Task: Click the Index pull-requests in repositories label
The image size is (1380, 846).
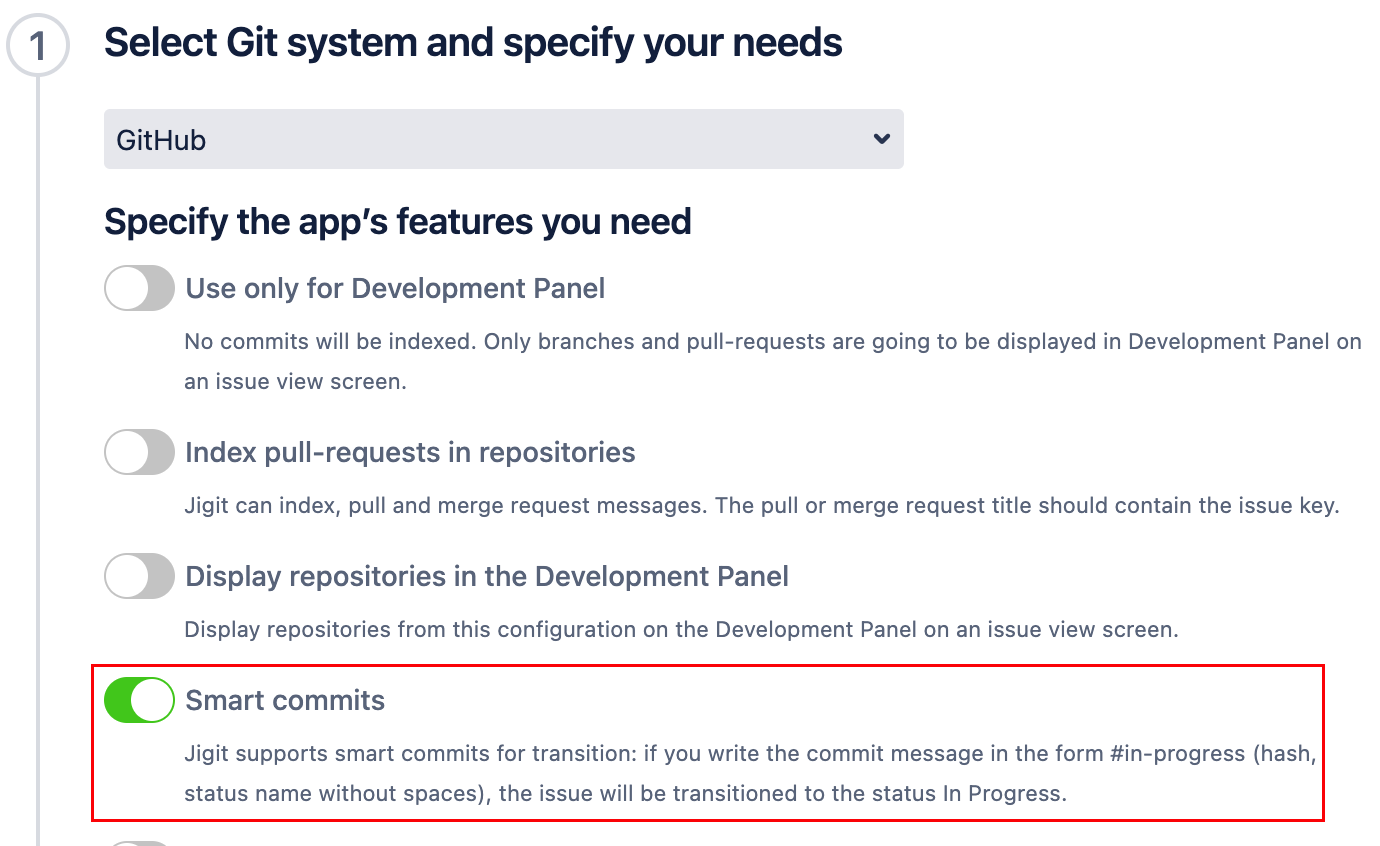Action: tap(410, 453)
